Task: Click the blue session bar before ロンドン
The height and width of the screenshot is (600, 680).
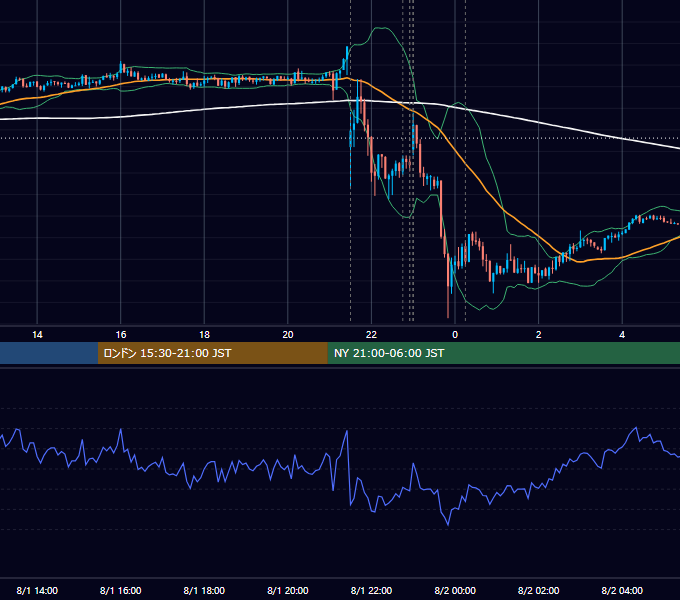Action: 49,353
